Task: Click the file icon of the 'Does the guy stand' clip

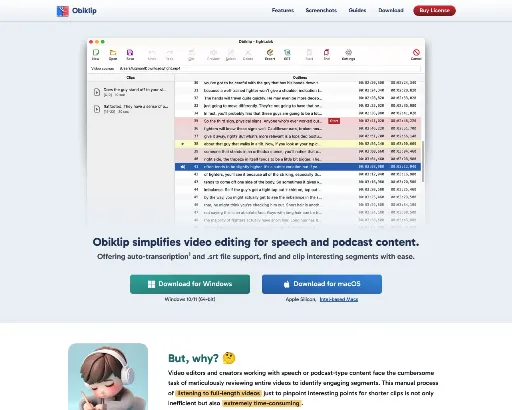Action: point(97,92)
